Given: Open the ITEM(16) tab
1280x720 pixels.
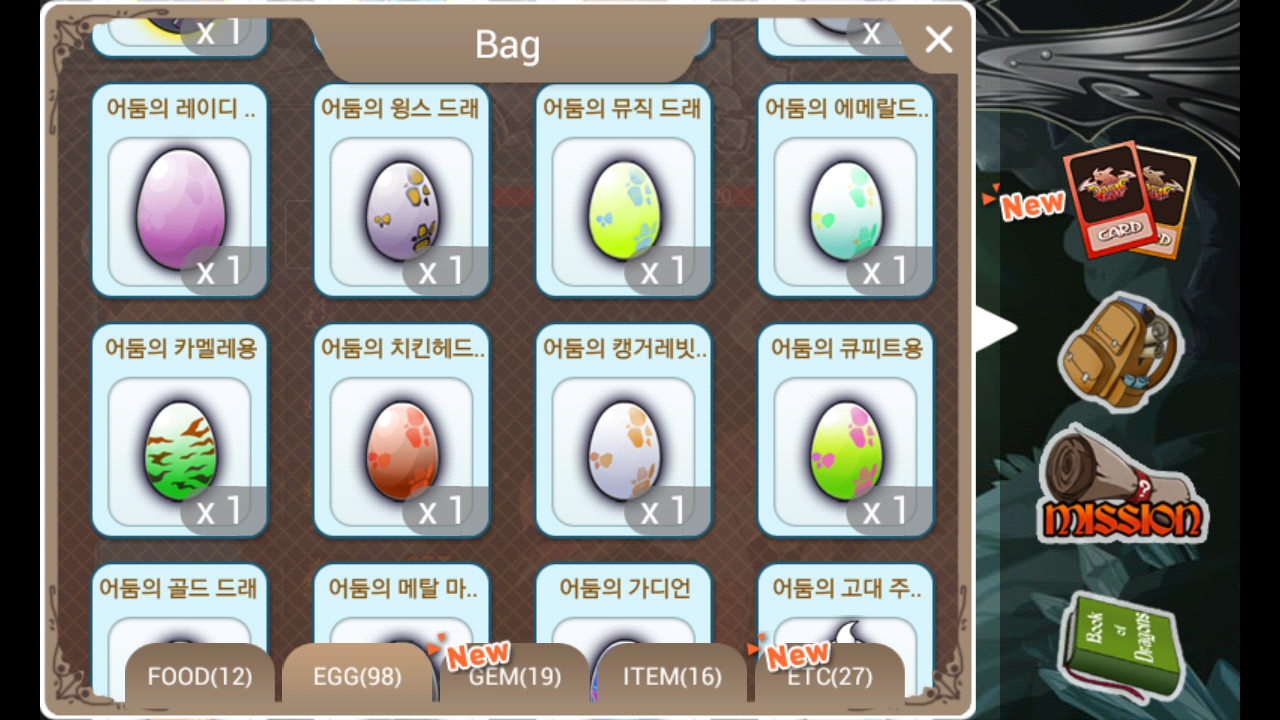Looking at the screenshot, I should pyautogui.click(x=672, y=676).
